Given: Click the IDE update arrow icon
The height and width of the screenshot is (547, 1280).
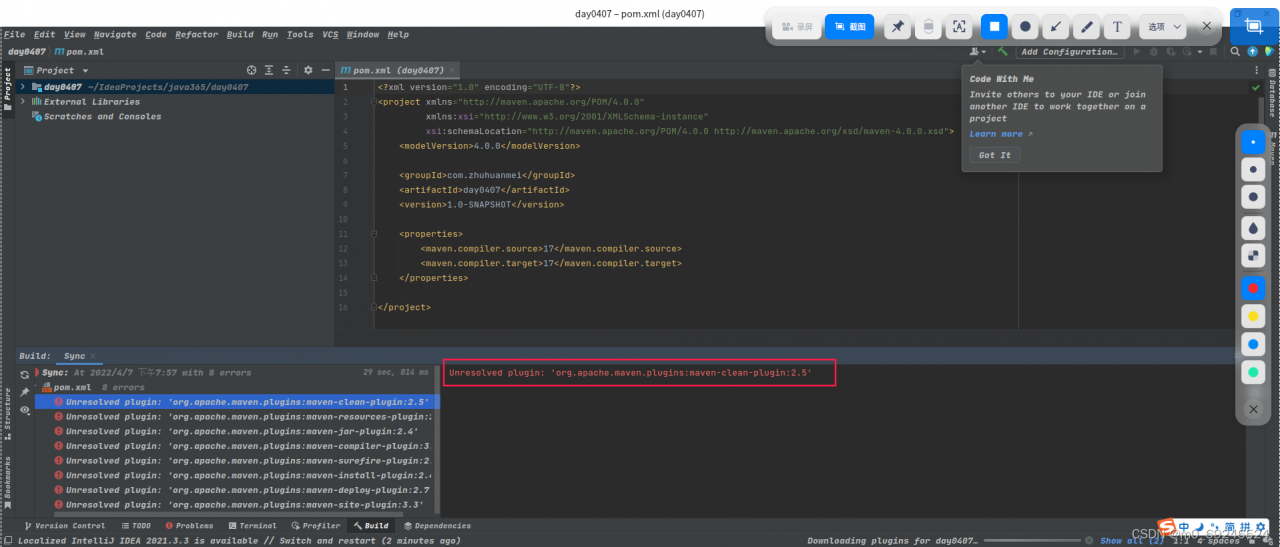Looking at the screenshot, I should [1252, 51].
